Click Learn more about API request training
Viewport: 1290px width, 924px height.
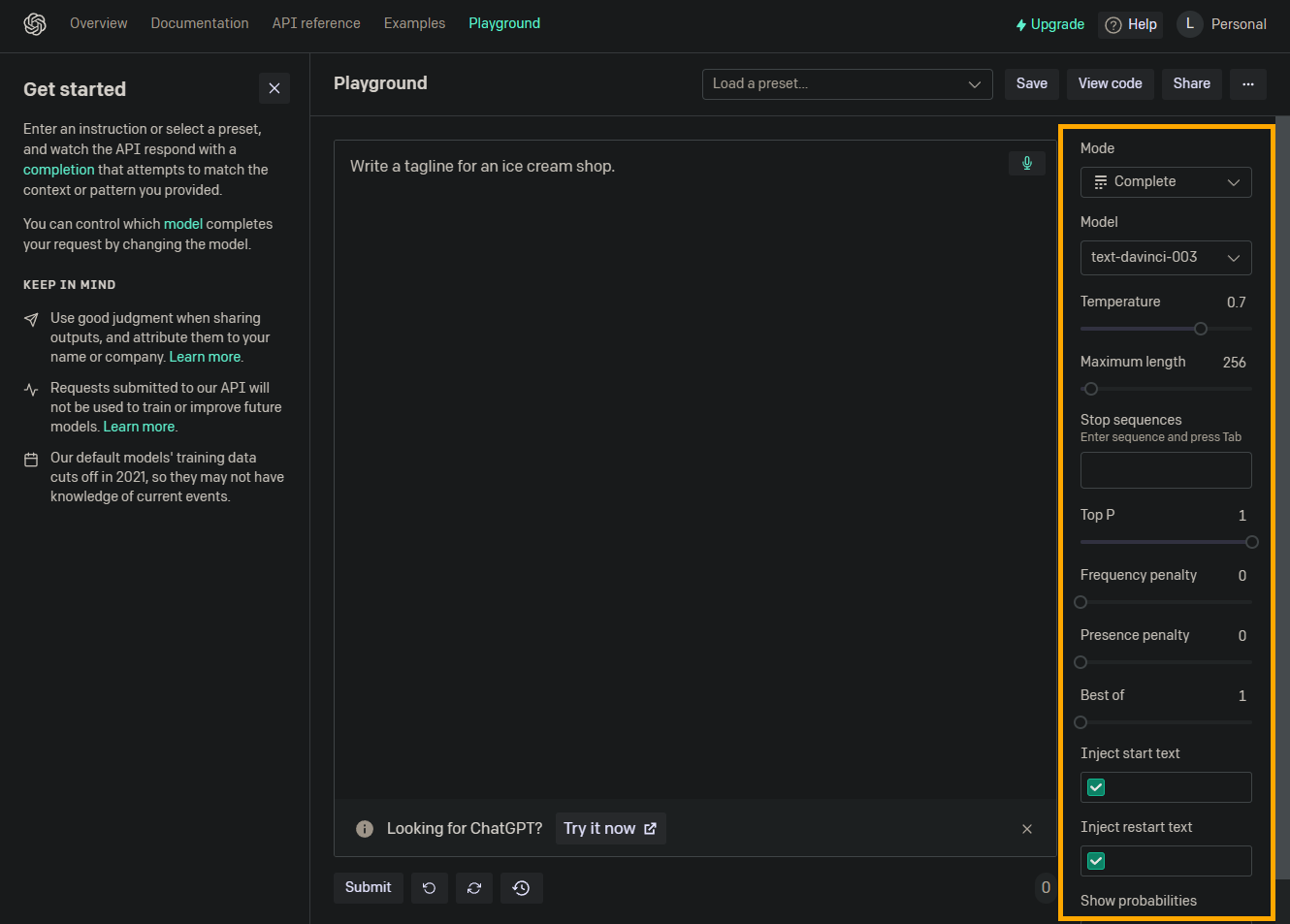[139, 427]
